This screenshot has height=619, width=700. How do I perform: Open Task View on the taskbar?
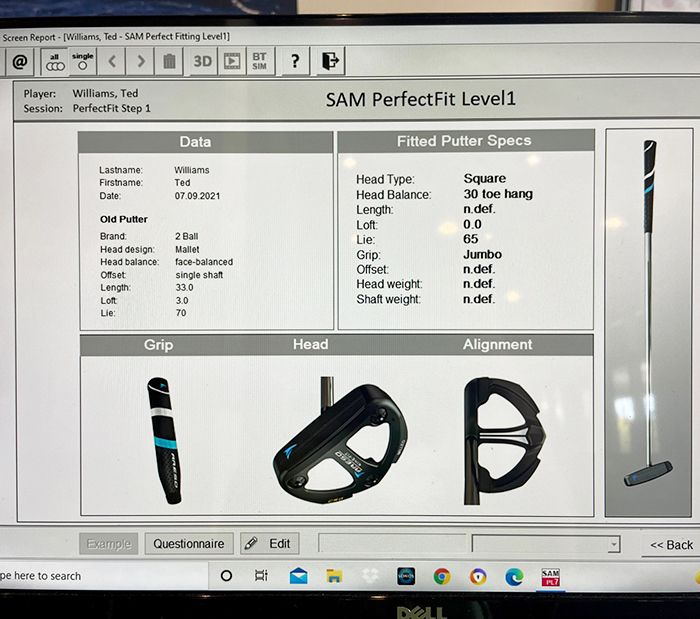[261, 576]
